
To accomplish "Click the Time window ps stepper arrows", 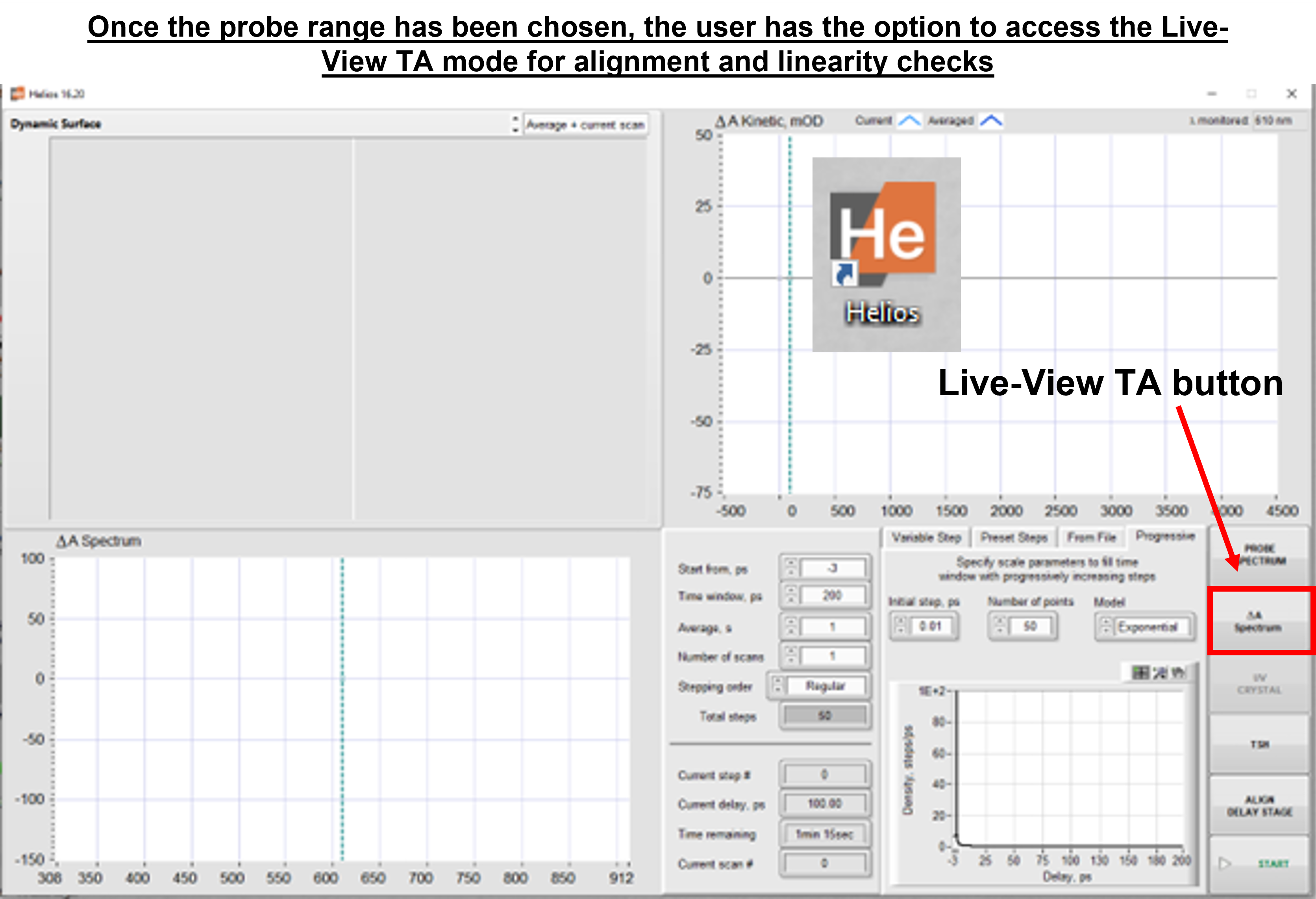I will tap(791, 595).
